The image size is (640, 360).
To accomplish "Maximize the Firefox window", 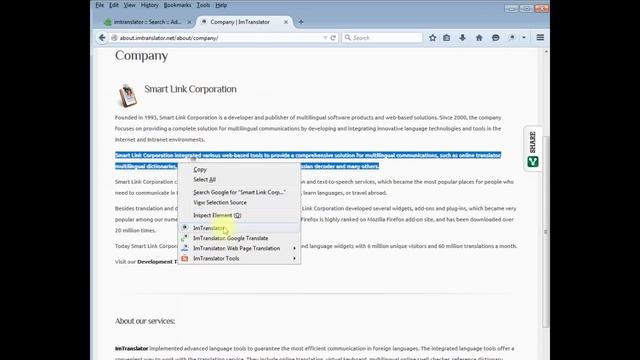I will click(x=526, y=8).
